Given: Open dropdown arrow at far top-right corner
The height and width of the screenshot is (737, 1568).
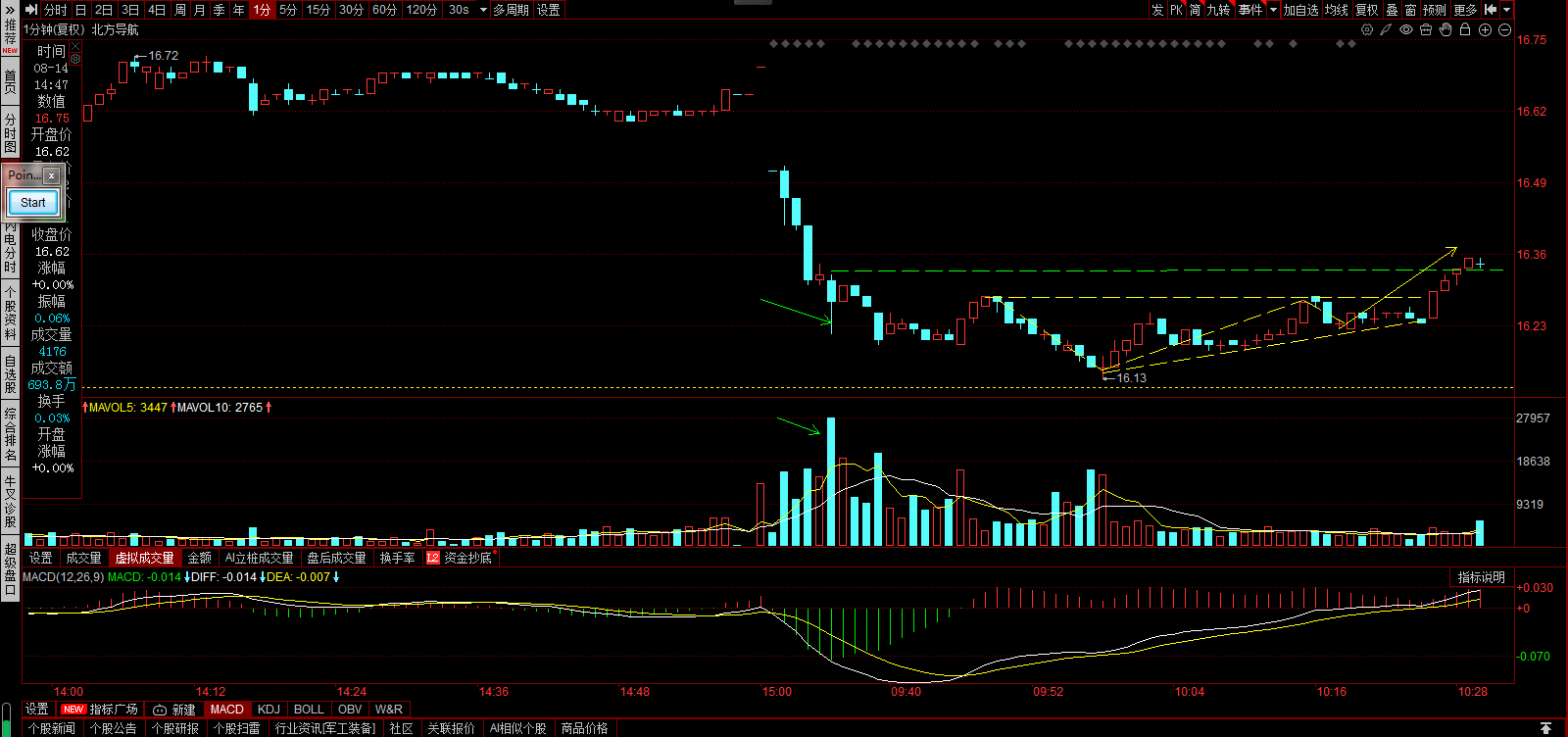Looking at the screenshot, I should (x=1507, y=10).
